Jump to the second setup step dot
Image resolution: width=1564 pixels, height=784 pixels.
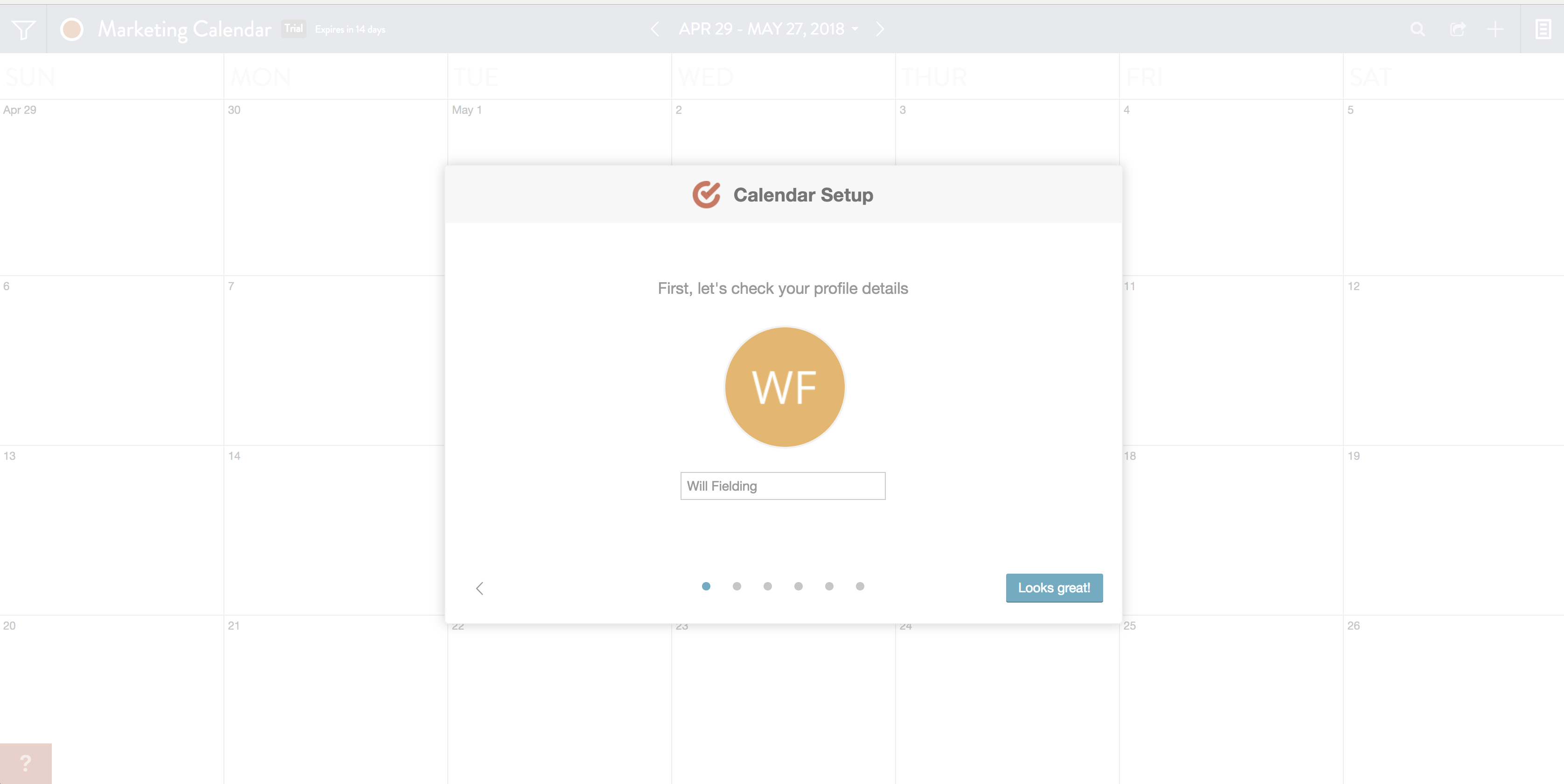click(737, 586)
